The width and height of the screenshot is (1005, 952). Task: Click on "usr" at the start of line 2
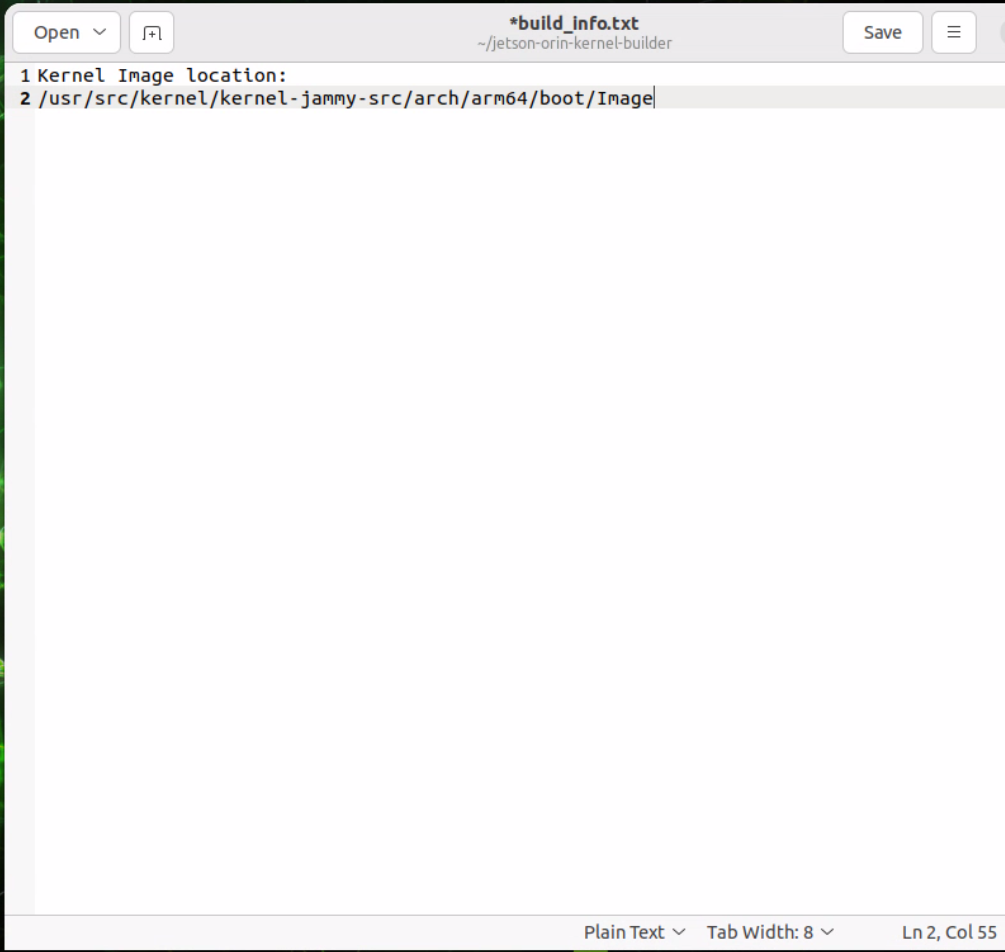point(62,99)
